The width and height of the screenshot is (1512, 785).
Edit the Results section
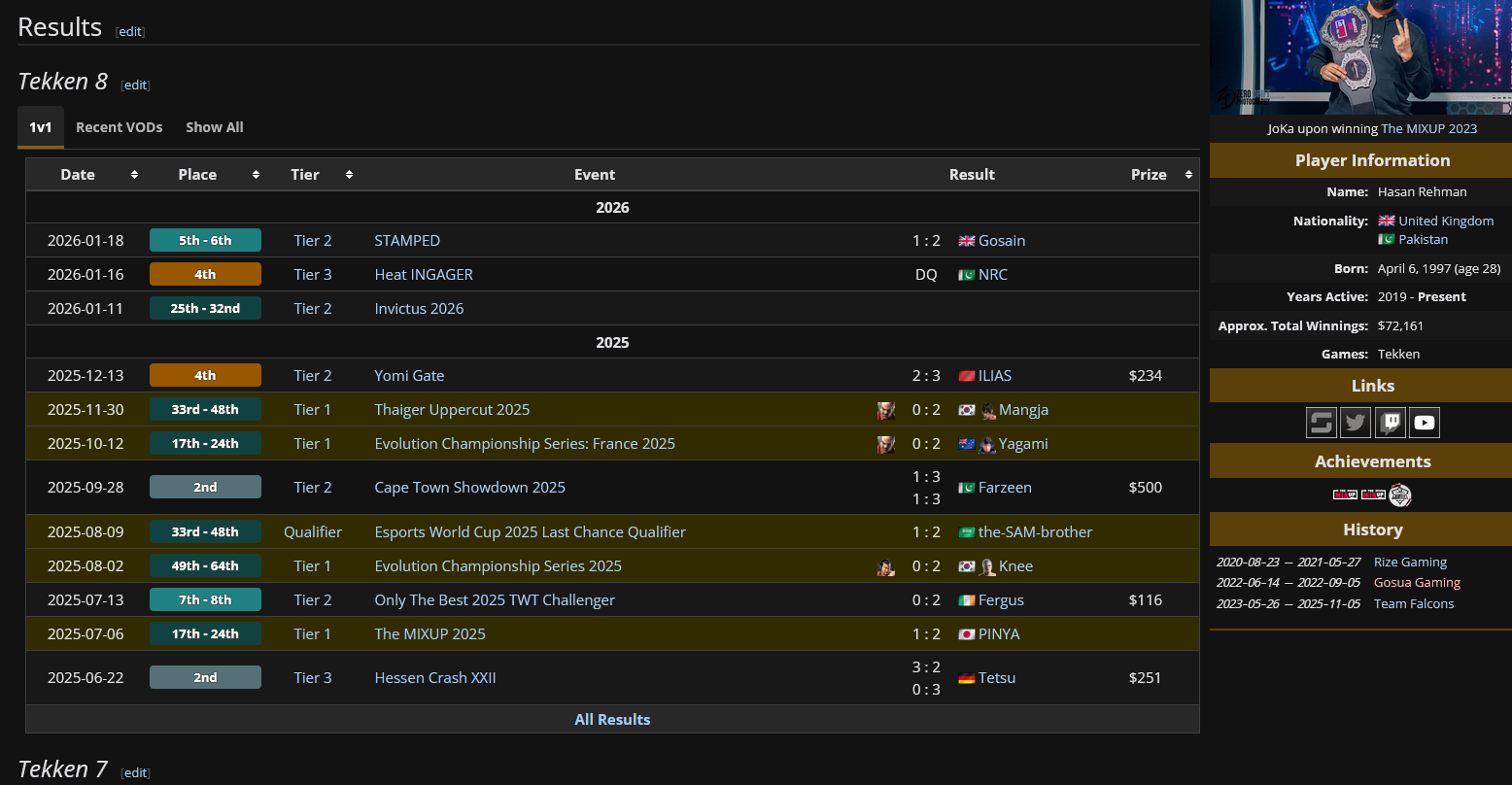[130, 31]
